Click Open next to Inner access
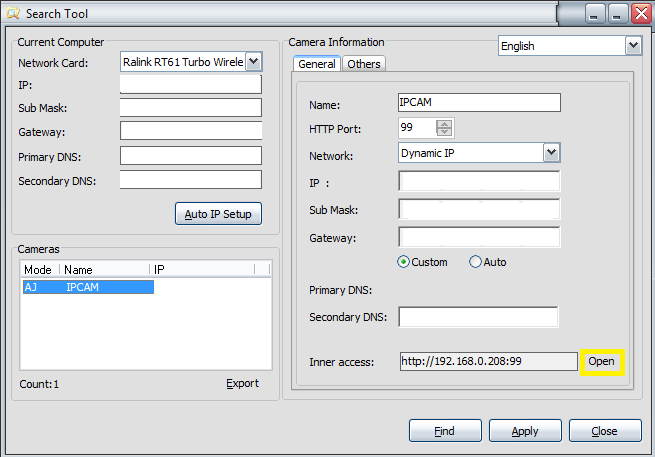655x457 pixels. coord(602,361)
